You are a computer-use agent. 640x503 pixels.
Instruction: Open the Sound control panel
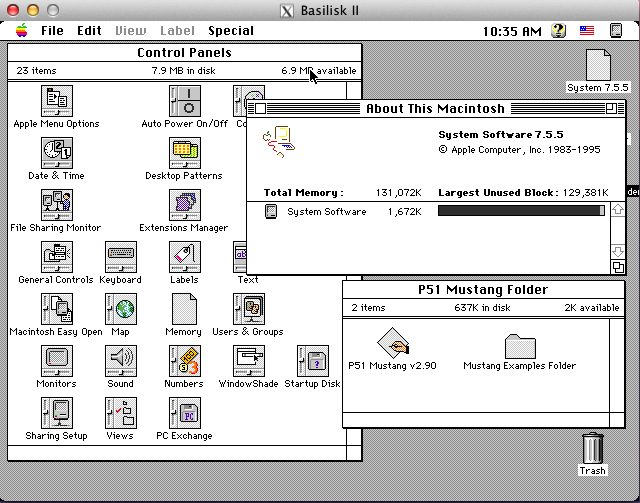coord(120,361)
